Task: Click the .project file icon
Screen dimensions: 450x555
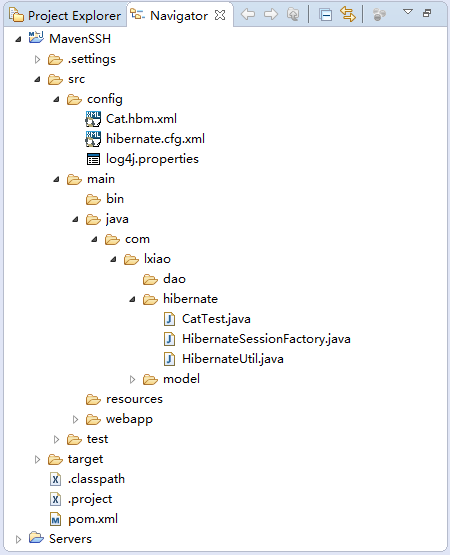Action: [x=55, y=499]
